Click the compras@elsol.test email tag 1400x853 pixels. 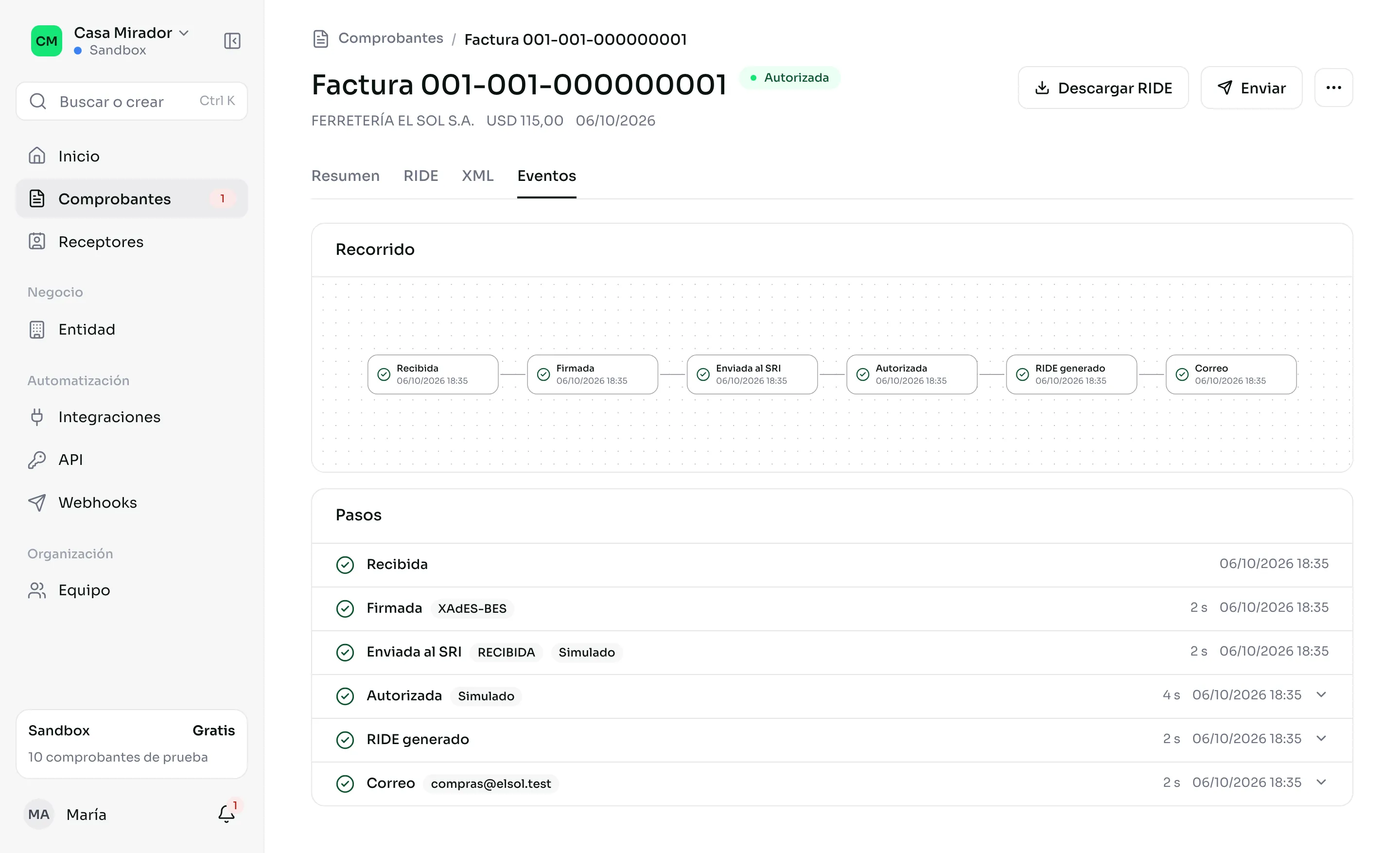[x=491, y=783]
